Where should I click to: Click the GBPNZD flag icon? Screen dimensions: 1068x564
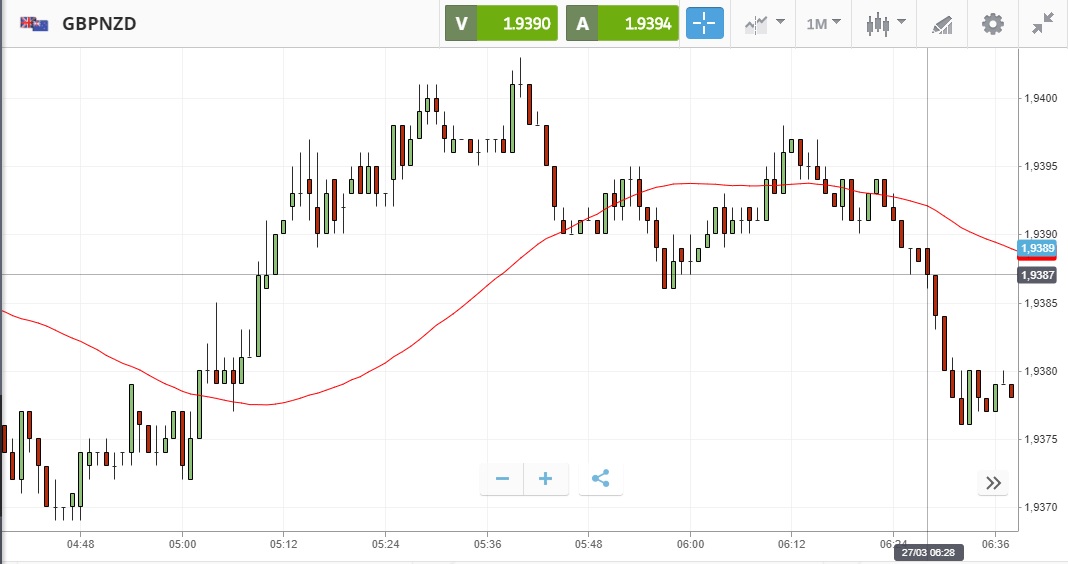tap(34, 24)
